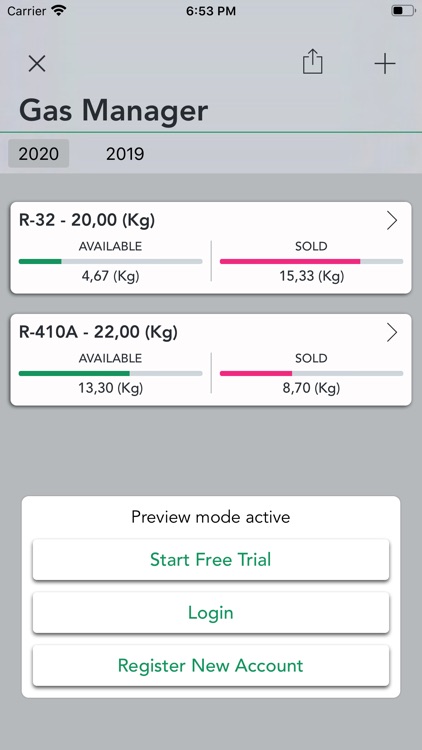The height and width of the screenshot is (750, 422).
Task: Open the R-410A - 22,00 (Kg) card title
Action: (x=98, y=332)
